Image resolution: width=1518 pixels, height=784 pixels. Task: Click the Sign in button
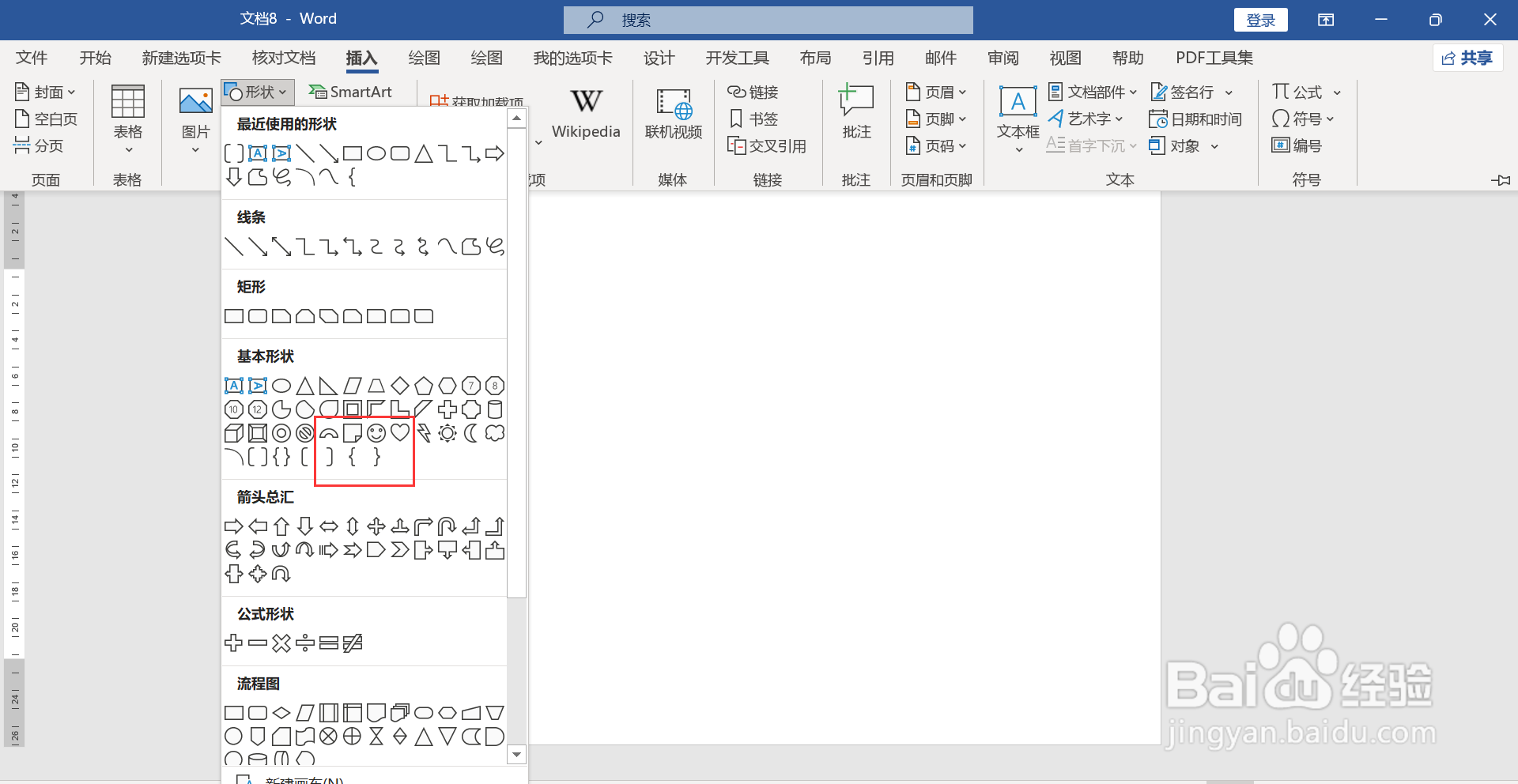coord(1260,20)
